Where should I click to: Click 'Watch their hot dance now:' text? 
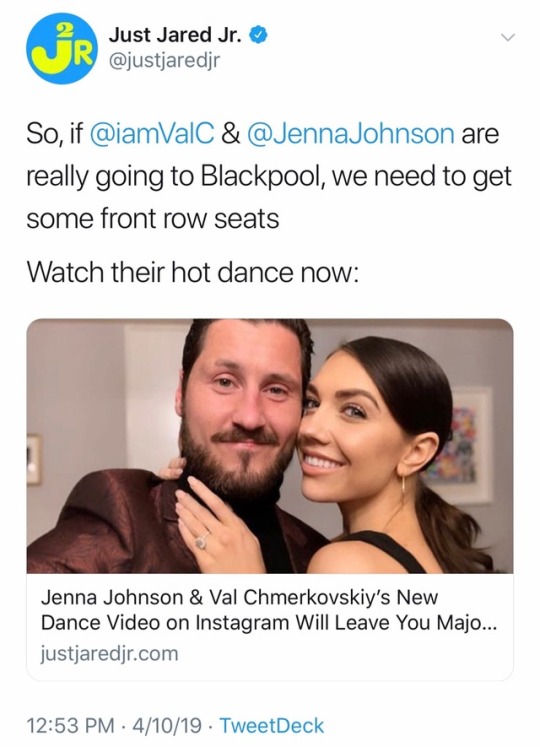192,273
